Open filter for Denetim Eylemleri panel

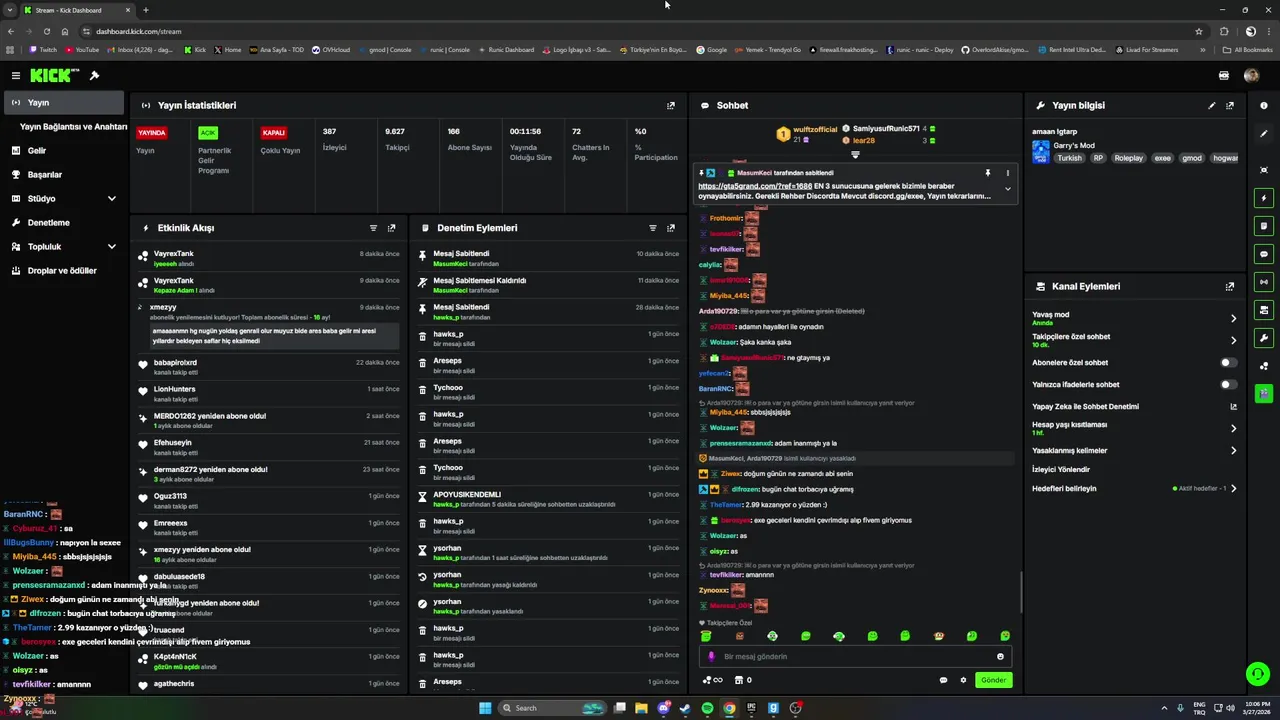[x=653, y=228]
